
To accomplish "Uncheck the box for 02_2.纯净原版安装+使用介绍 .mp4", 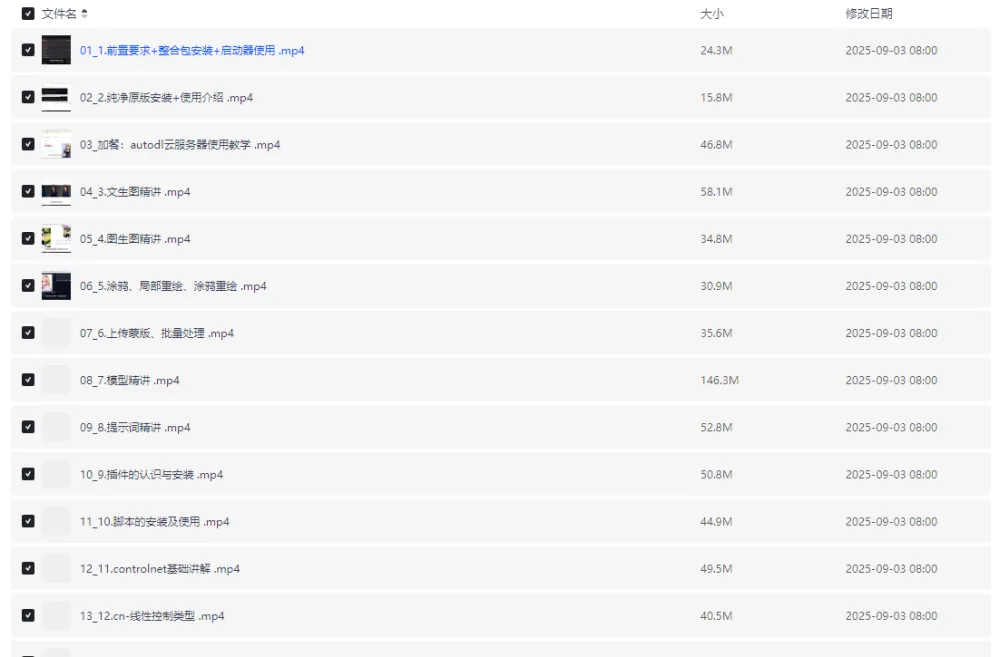I will (28, 97).
